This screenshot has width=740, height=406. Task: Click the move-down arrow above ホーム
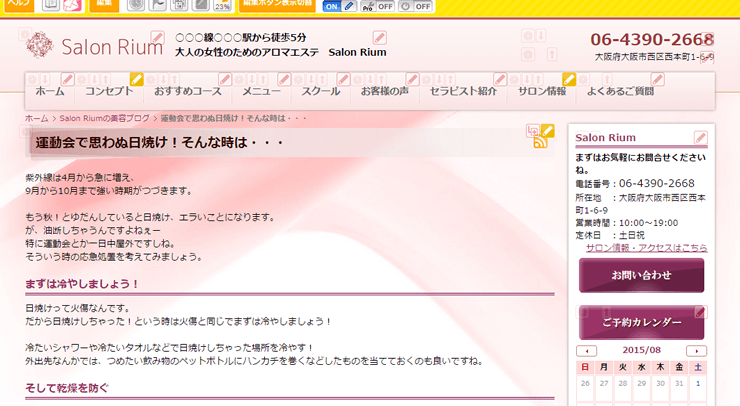(45, 79)
